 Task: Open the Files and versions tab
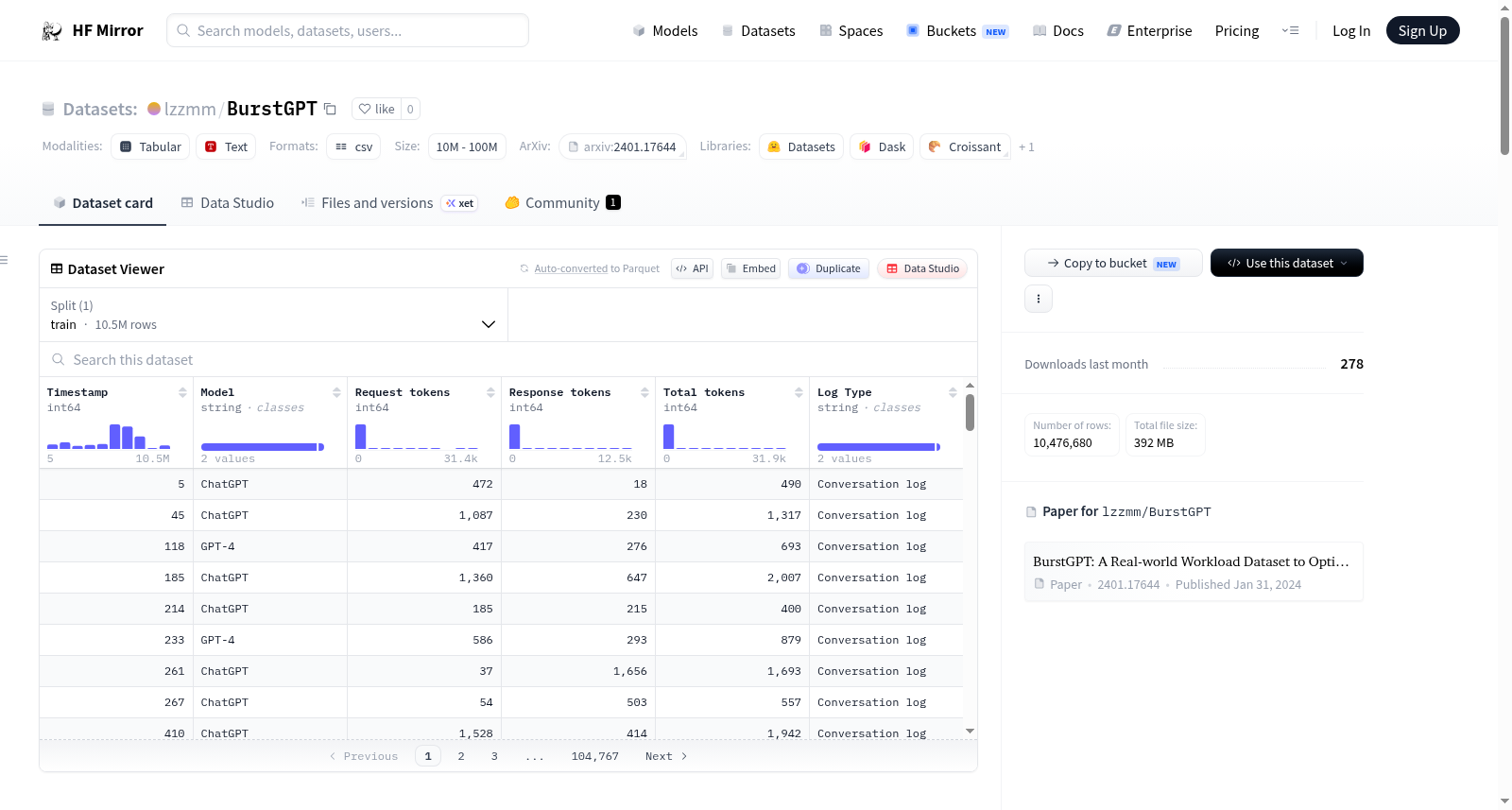(389, 203)
